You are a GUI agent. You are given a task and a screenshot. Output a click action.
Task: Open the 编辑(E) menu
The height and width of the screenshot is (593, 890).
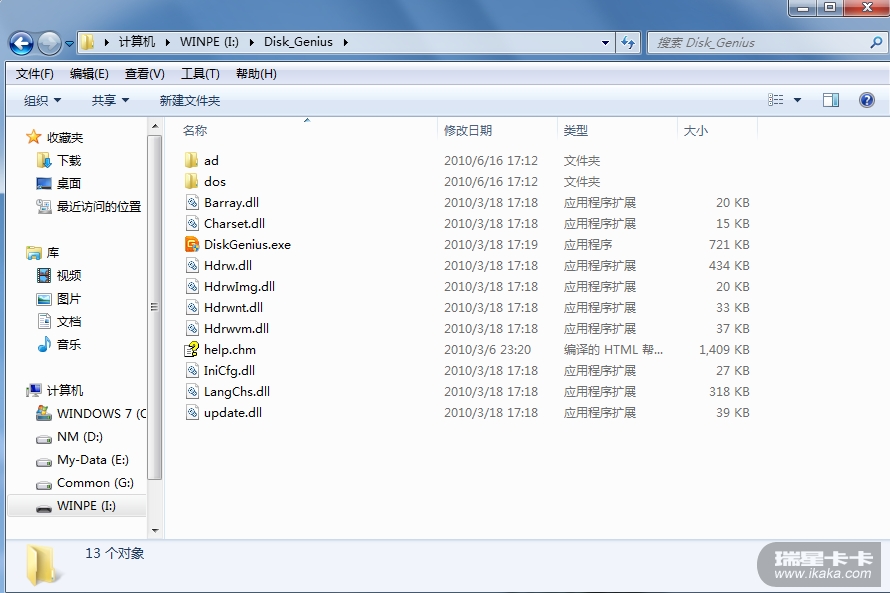[x=89, y=74]
